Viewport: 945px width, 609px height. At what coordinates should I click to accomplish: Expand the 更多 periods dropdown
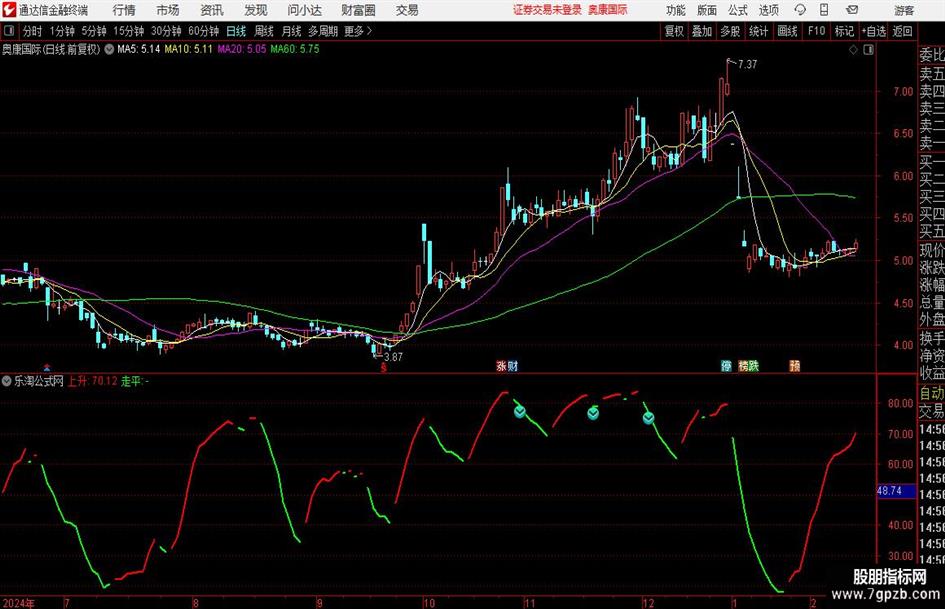pos(358,31)
